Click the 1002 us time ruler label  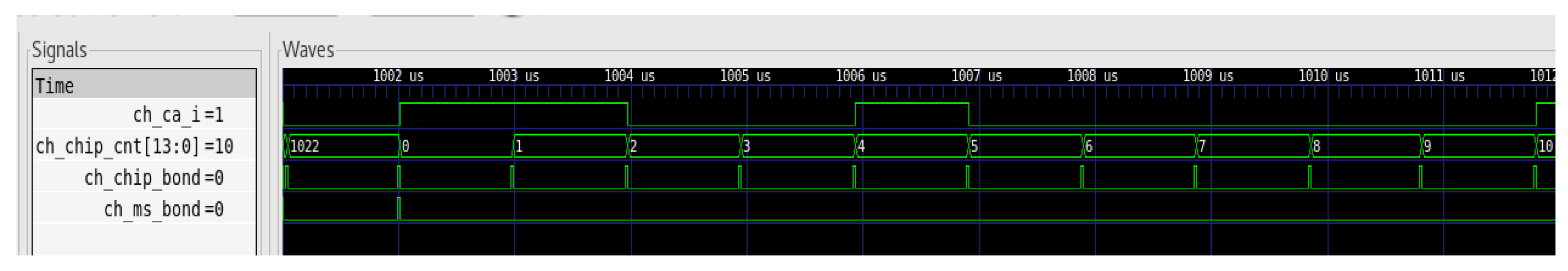(x=397, y=76)
